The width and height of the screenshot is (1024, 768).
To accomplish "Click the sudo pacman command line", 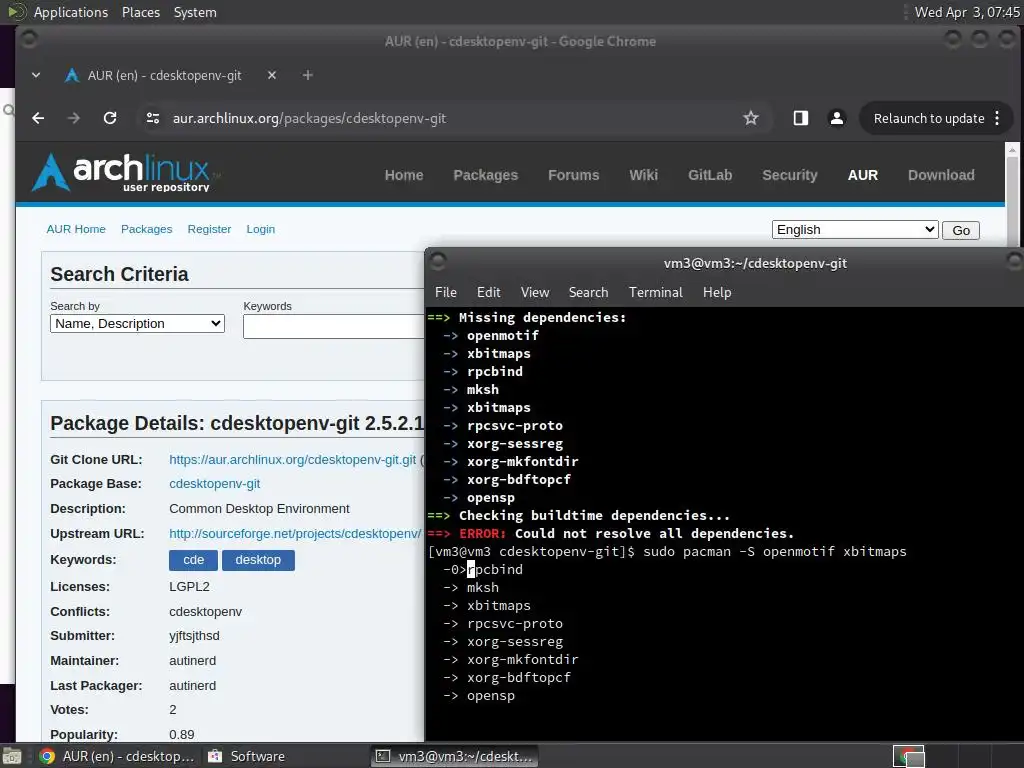I will [x=667, y=551].
